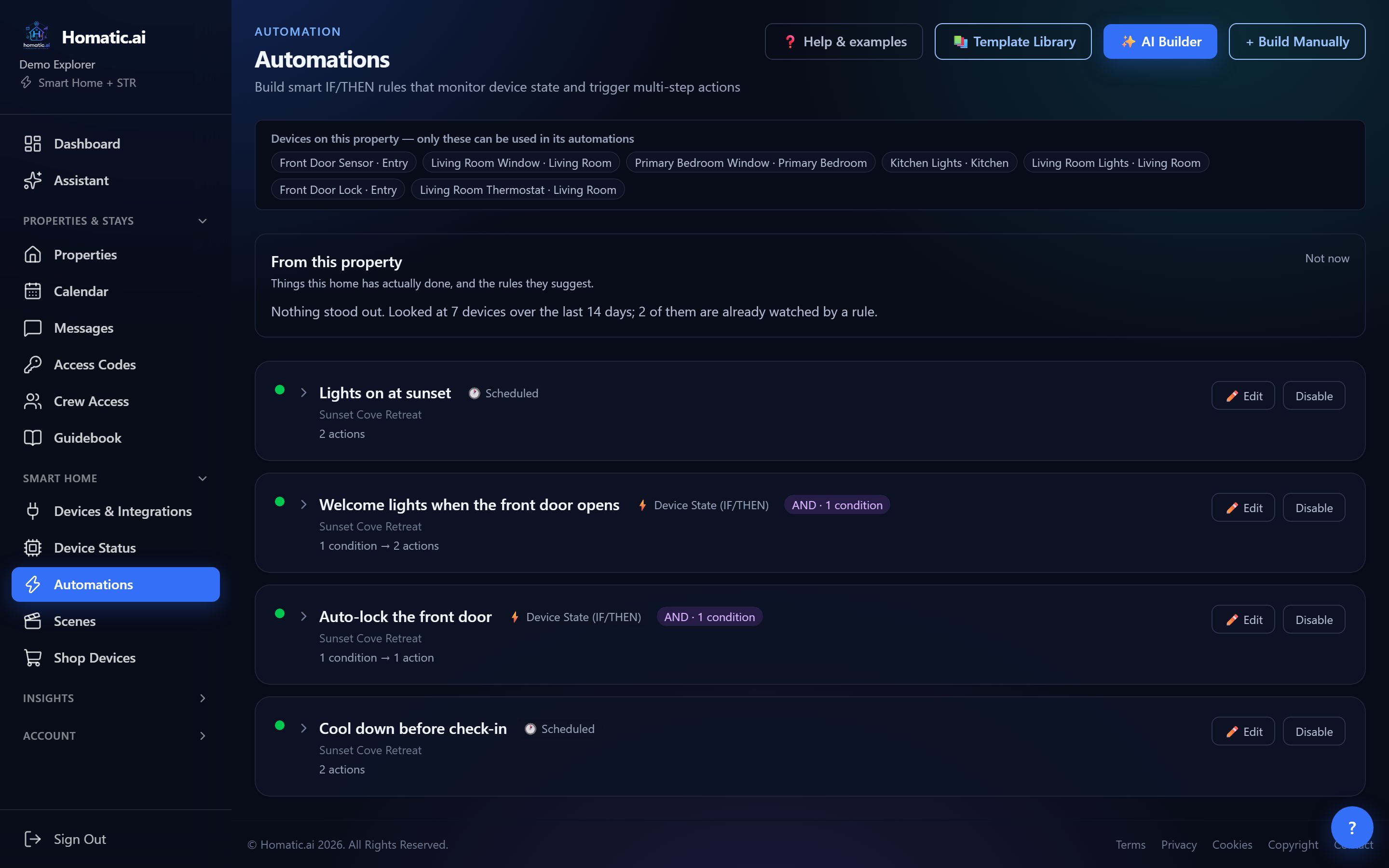
Task: Expand the Account section
Action: 115,735
